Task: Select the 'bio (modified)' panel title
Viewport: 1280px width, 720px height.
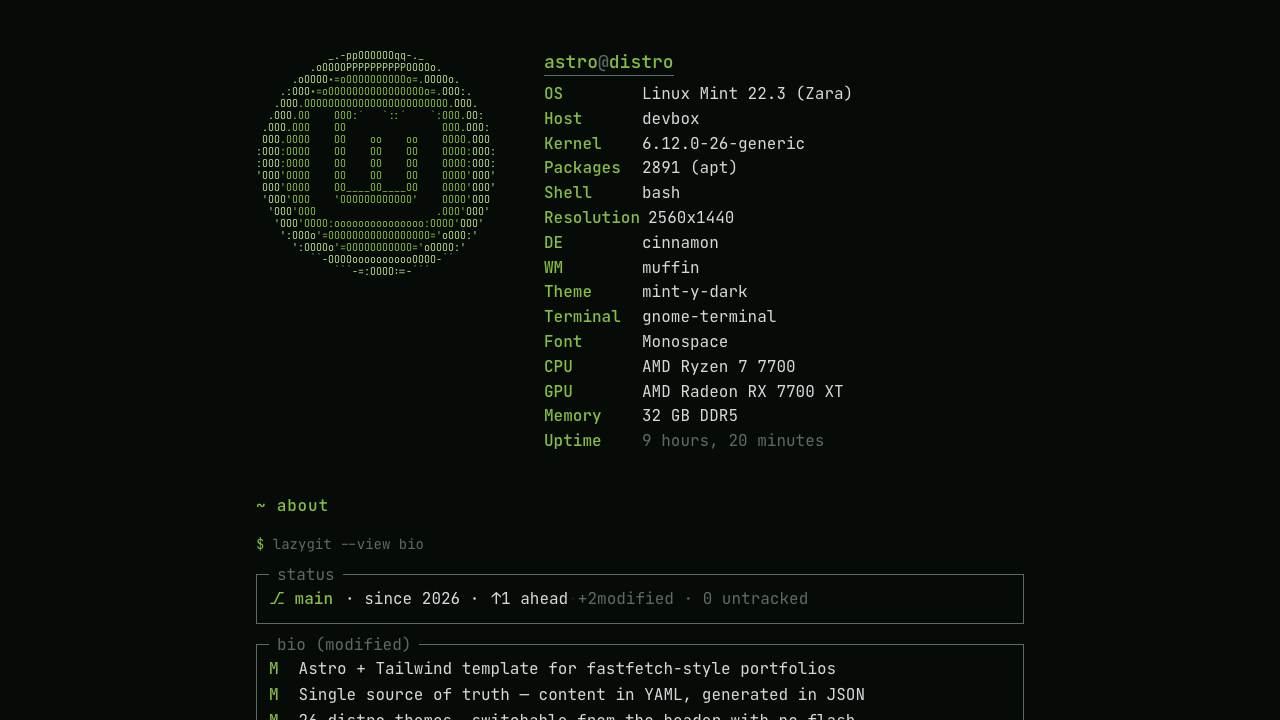Action: click(x=344, y=645)
